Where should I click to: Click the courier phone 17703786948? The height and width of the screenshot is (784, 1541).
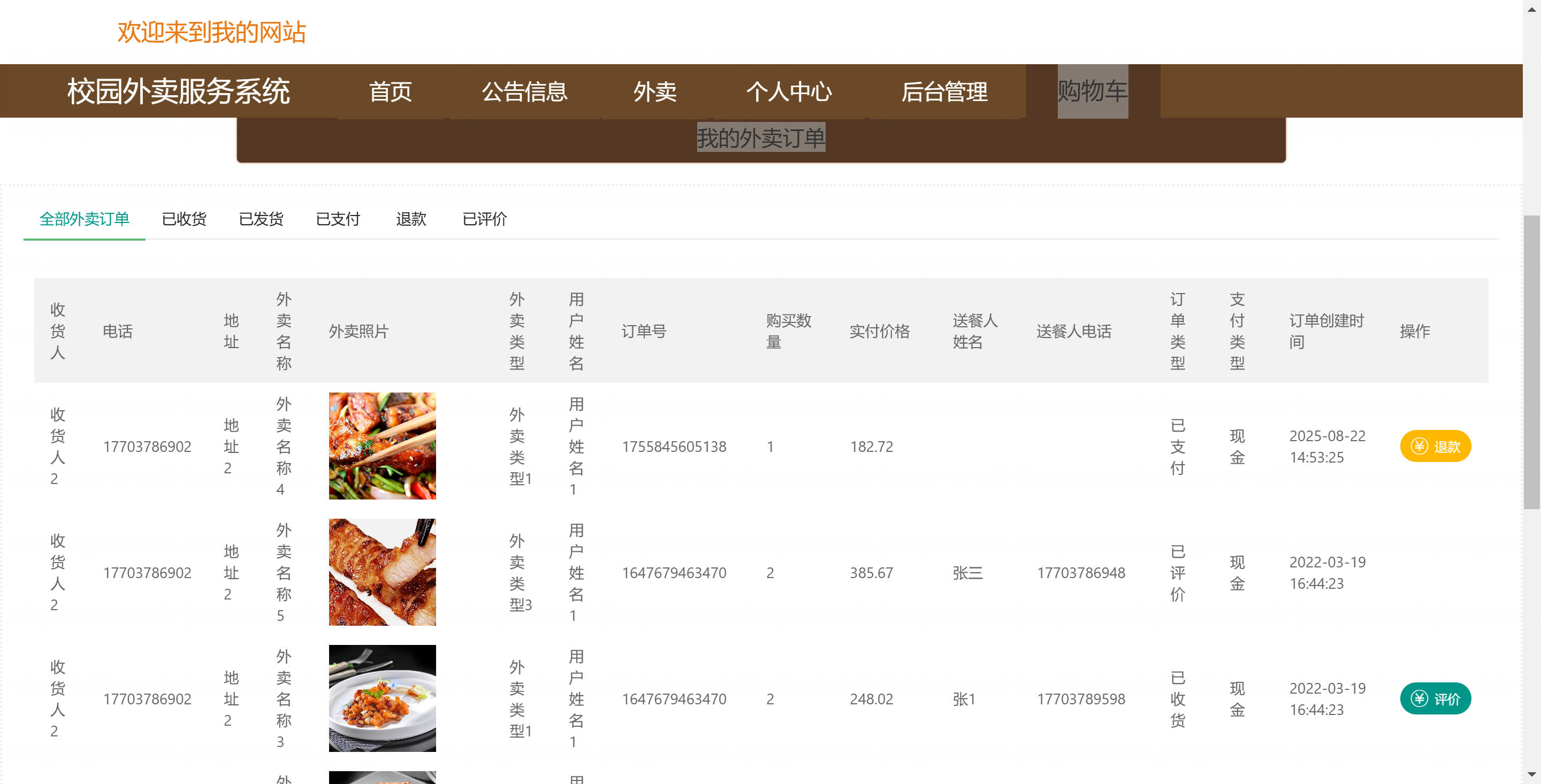(1080, 573)
